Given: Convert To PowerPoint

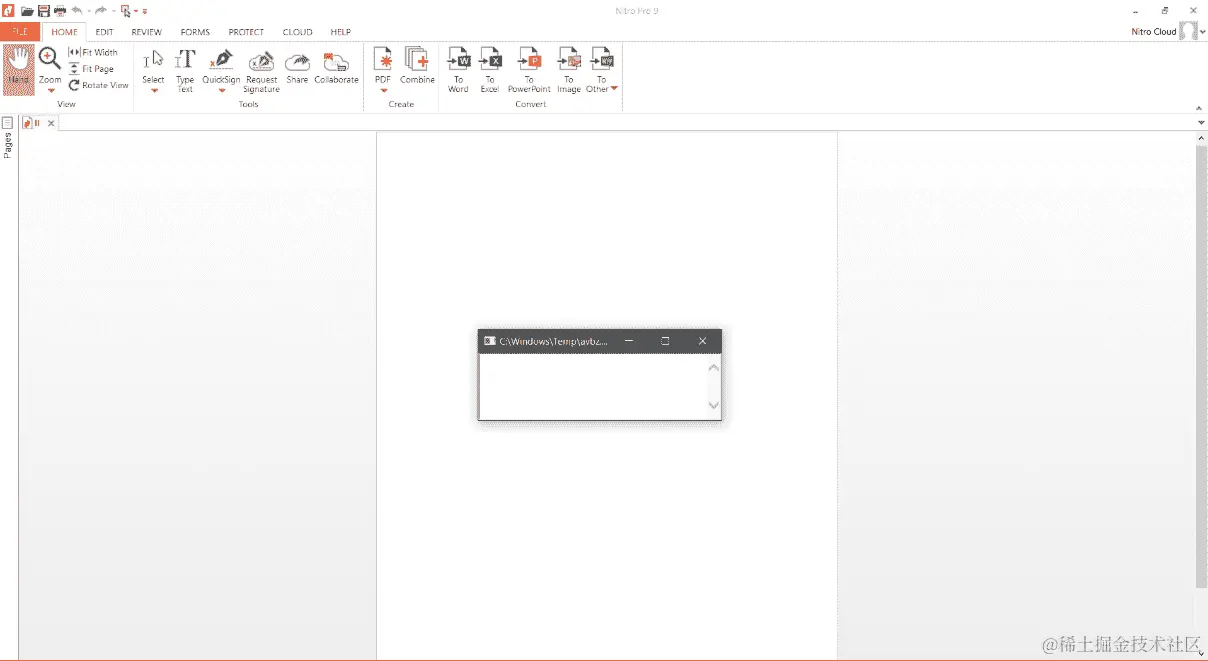Looking at the screenshot, I should (529, 70).
